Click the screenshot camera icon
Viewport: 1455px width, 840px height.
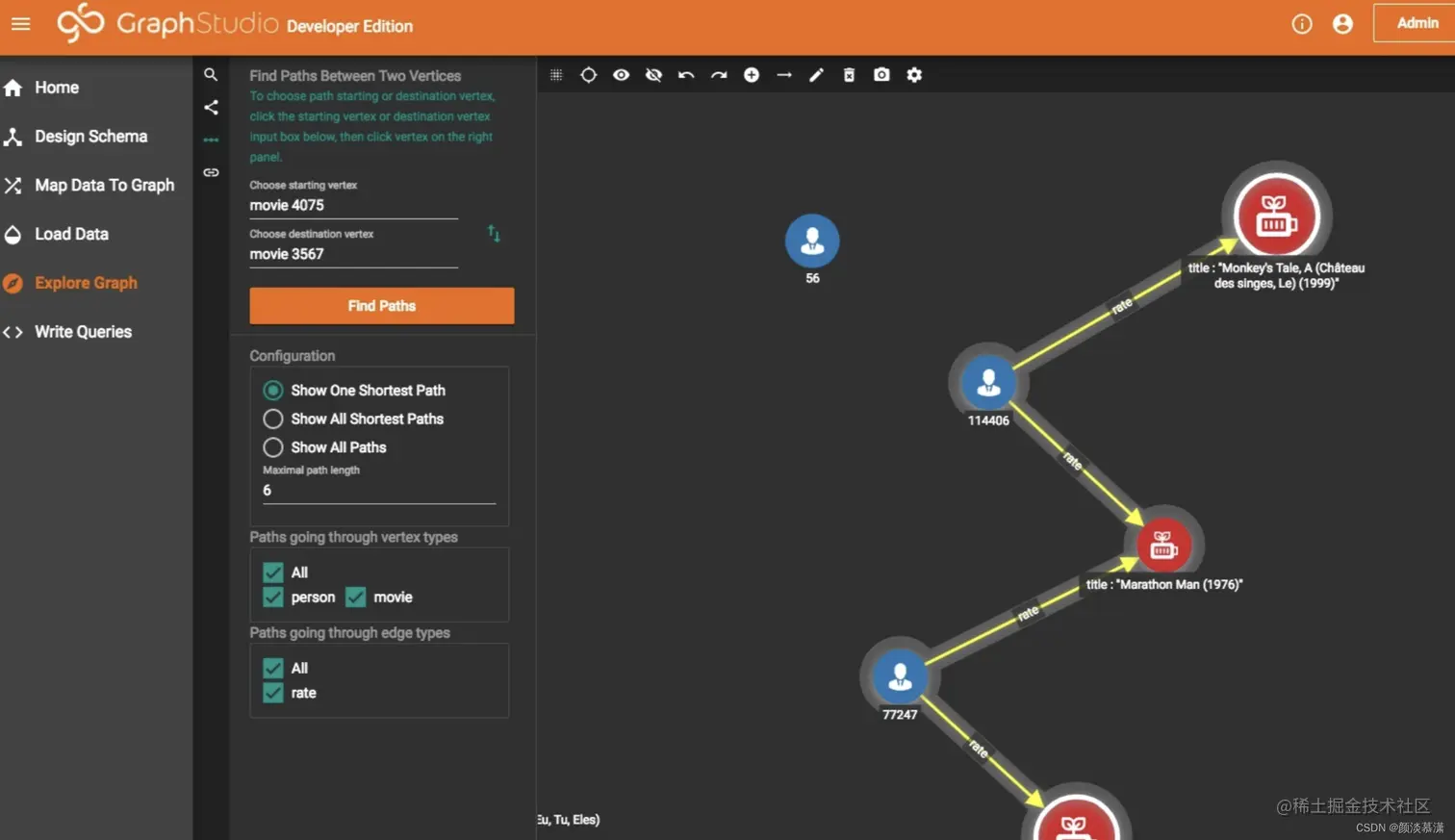click(x=881, y=75)
